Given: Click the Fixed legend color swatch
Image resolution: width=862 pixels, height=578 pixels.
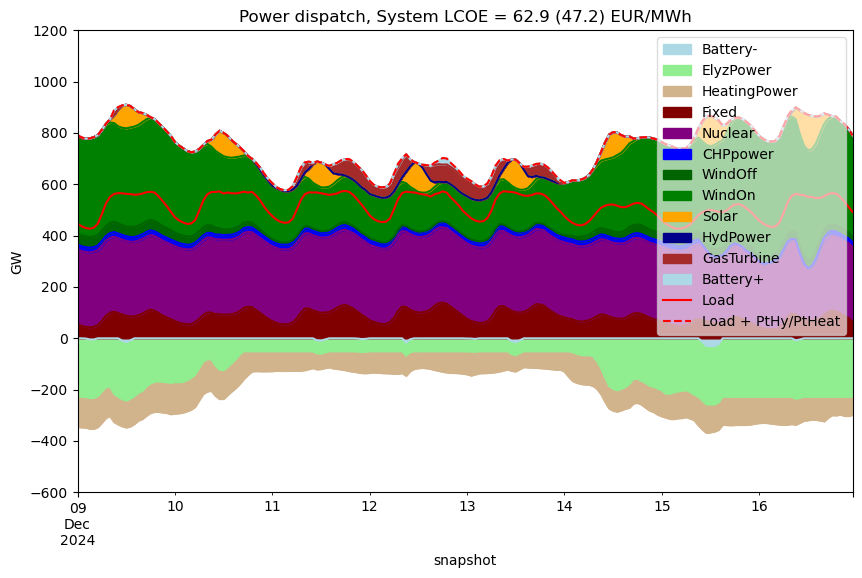Looking at the screenshot, I should coord(677,112).
